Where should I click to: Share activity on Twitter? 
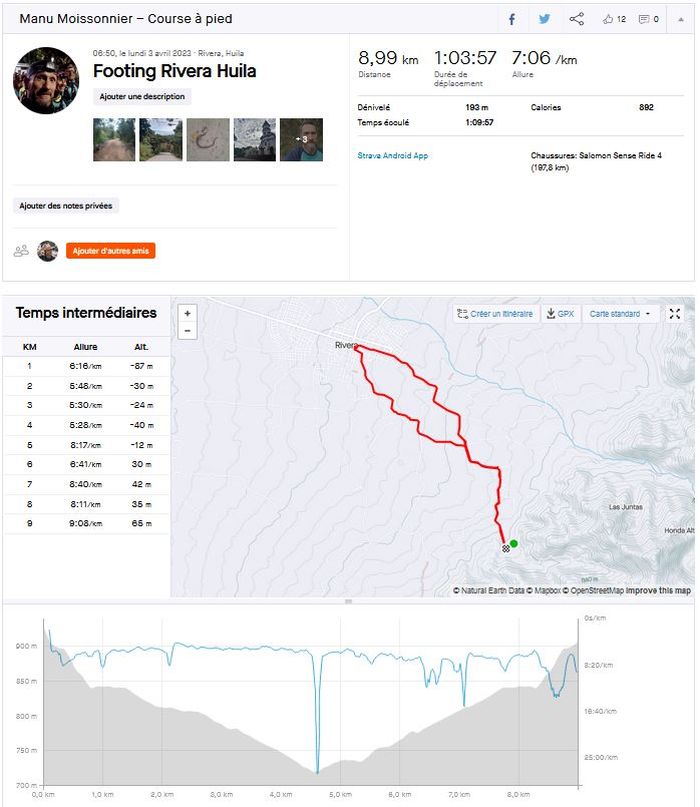[544, 19]
